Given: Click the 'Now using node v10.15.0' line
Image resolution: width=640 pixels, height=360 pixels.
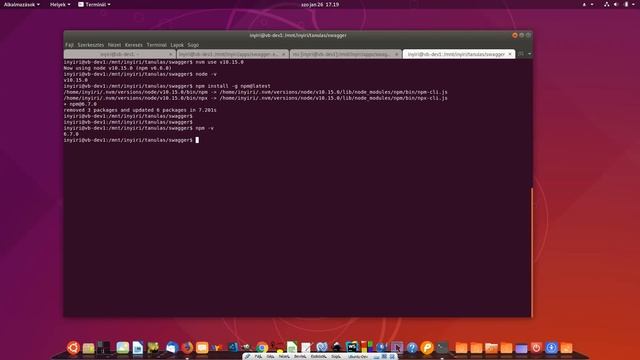Looking at the screenshot, I should (118, 68).
